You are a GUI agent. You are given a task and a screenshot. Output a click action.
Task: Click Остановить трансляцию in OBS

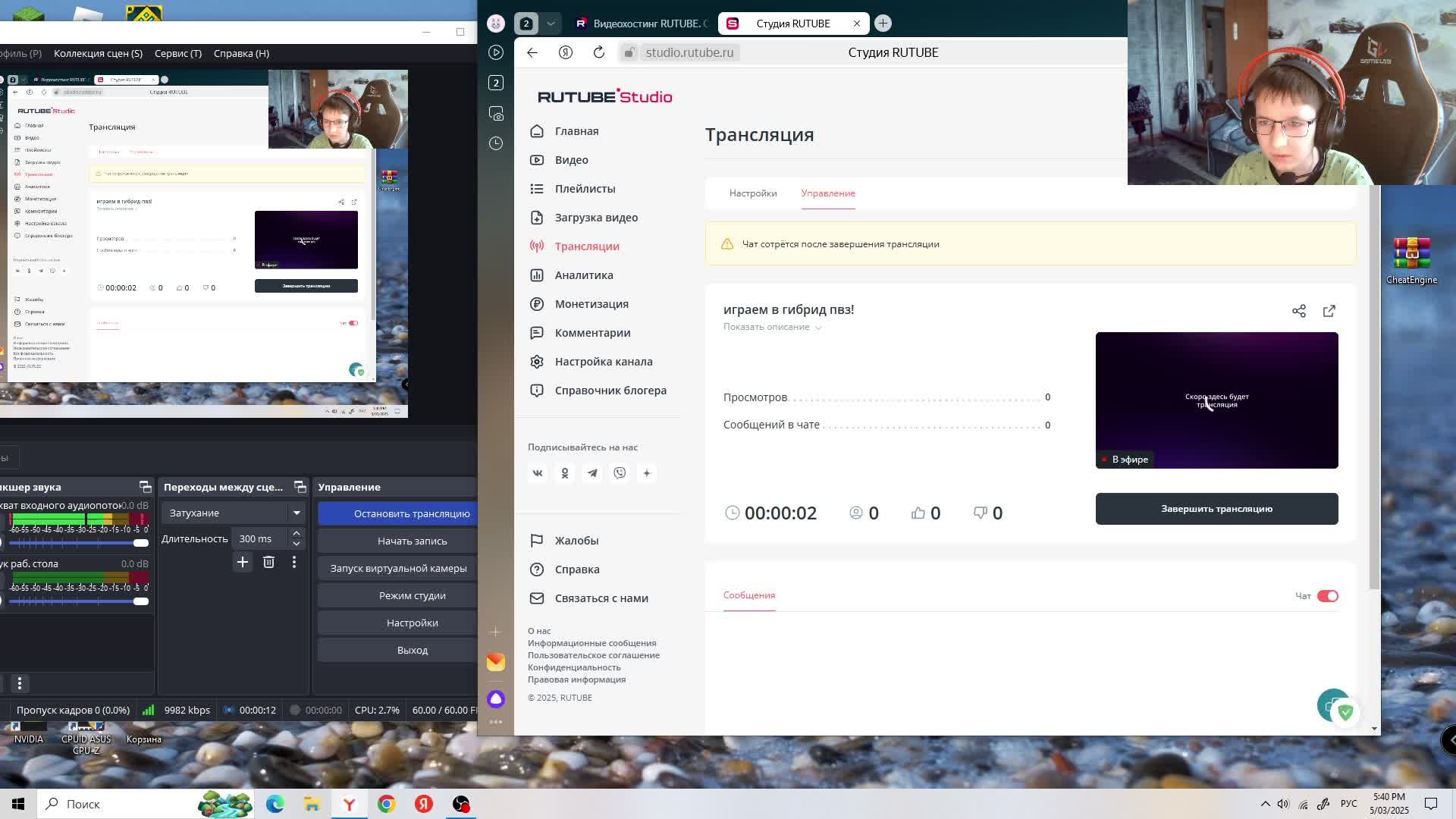click(x=398, y=513)
